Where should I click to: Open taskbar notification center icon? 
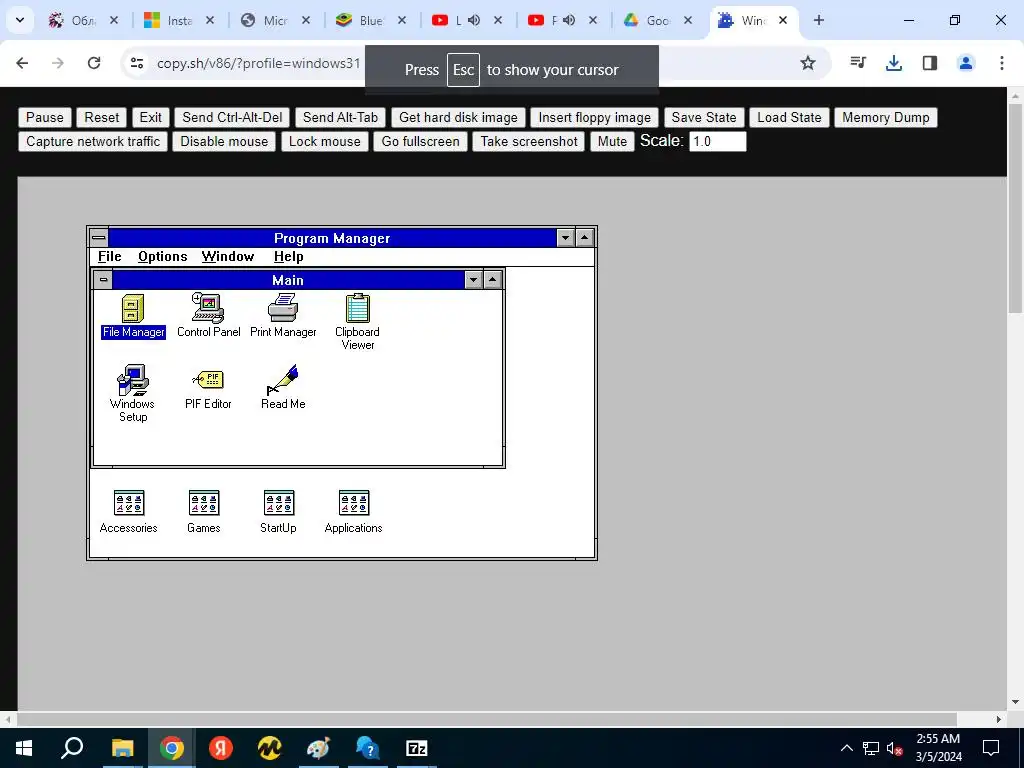click(x=991, y=748)
